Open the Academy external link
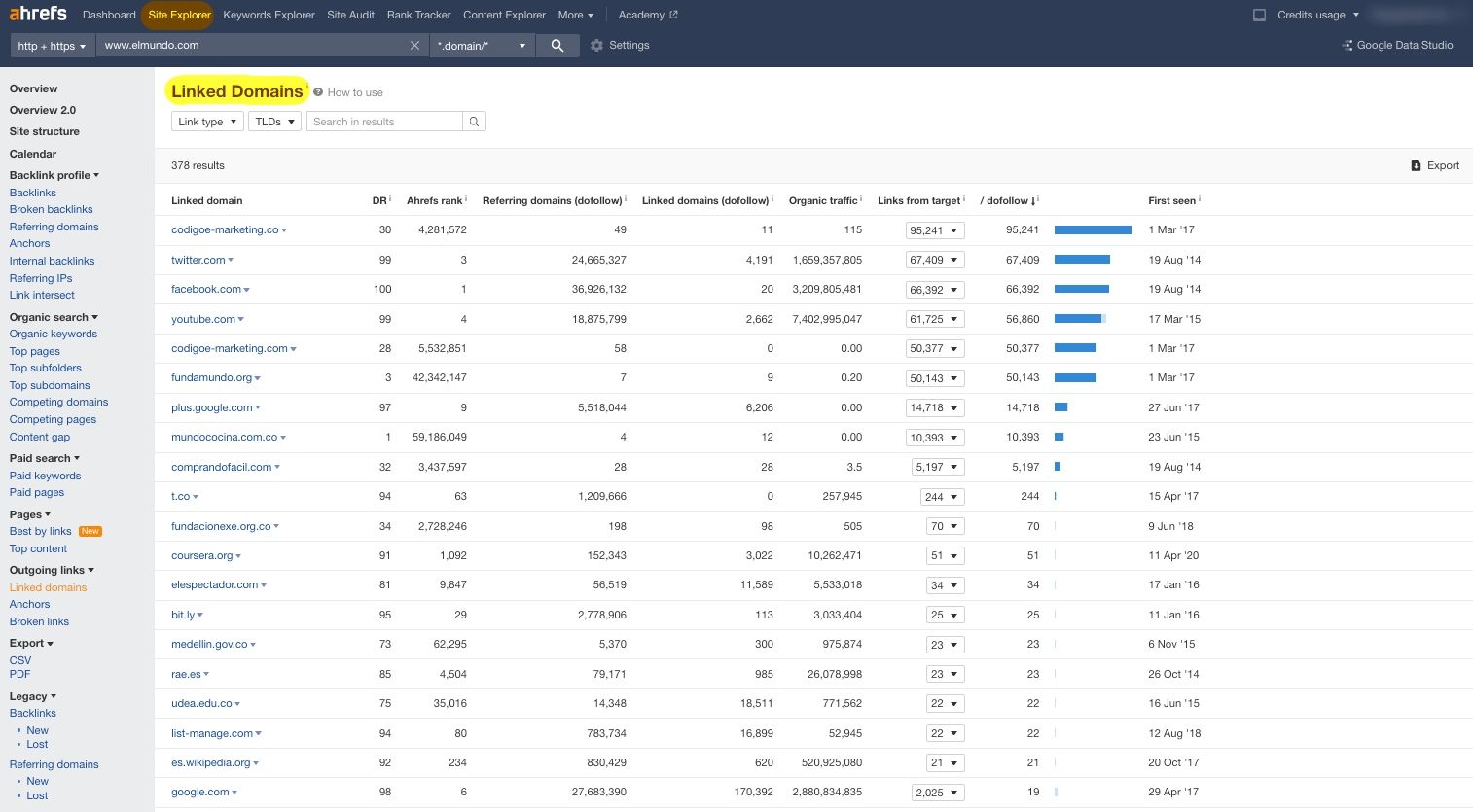 tap(648, 16)
